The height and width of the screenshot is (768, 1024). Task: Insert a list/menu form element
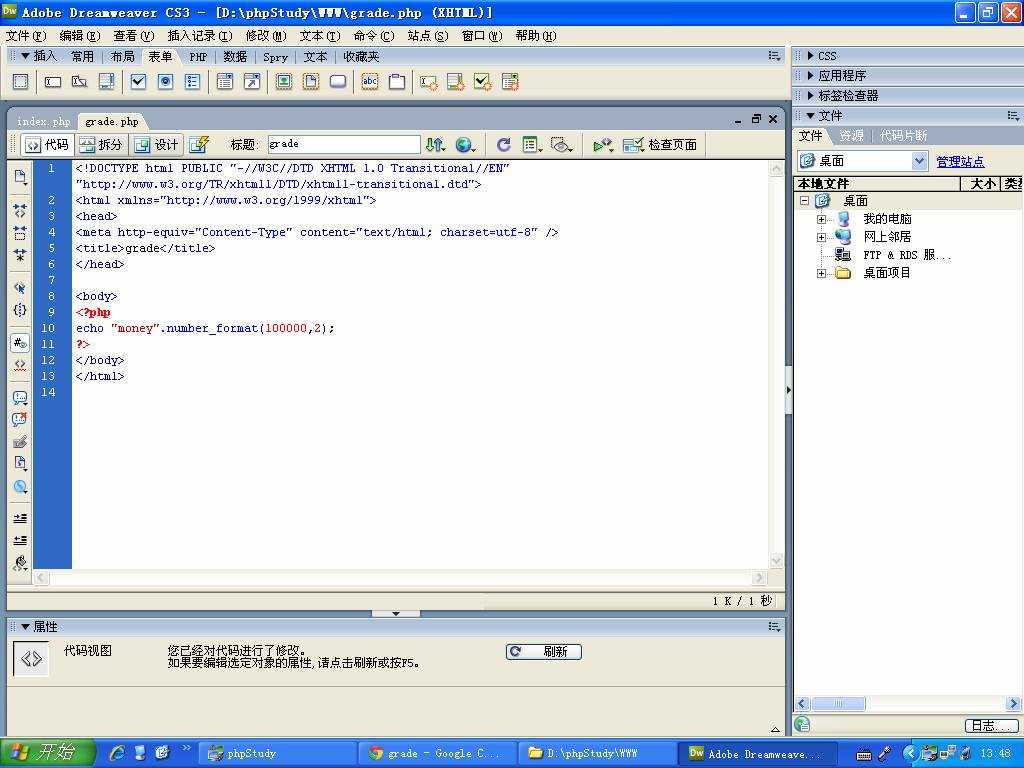tap(225, 82)
